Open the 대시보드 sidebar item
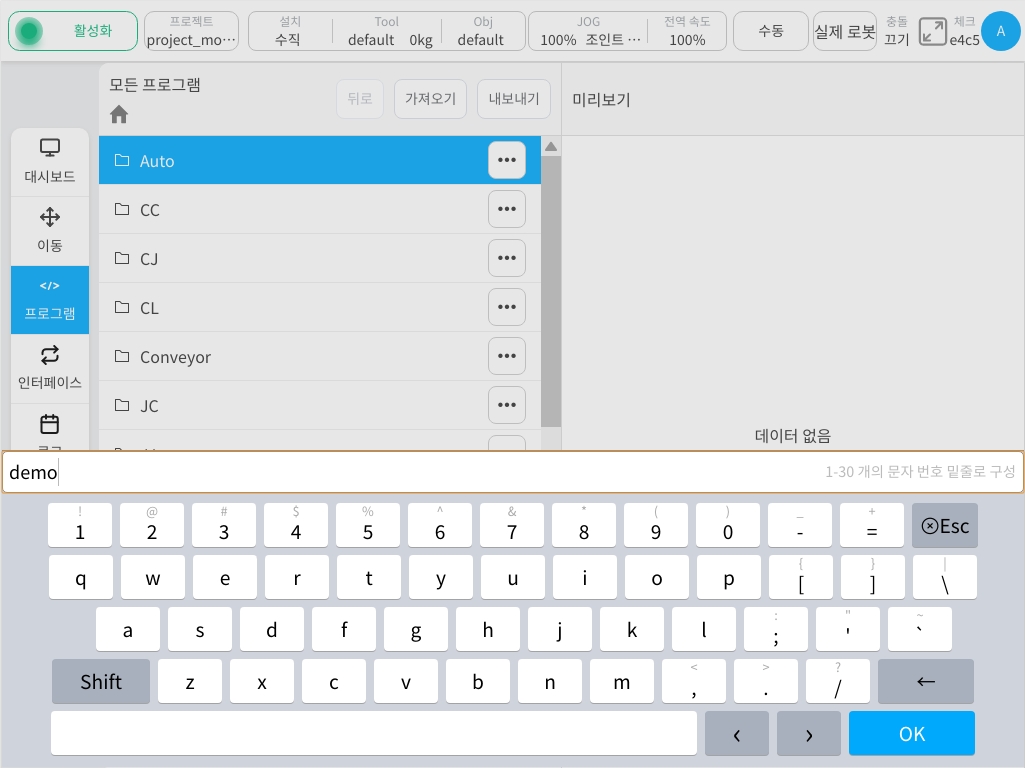The height and width of the screenshot is (768, 1025). click(50, 161)
